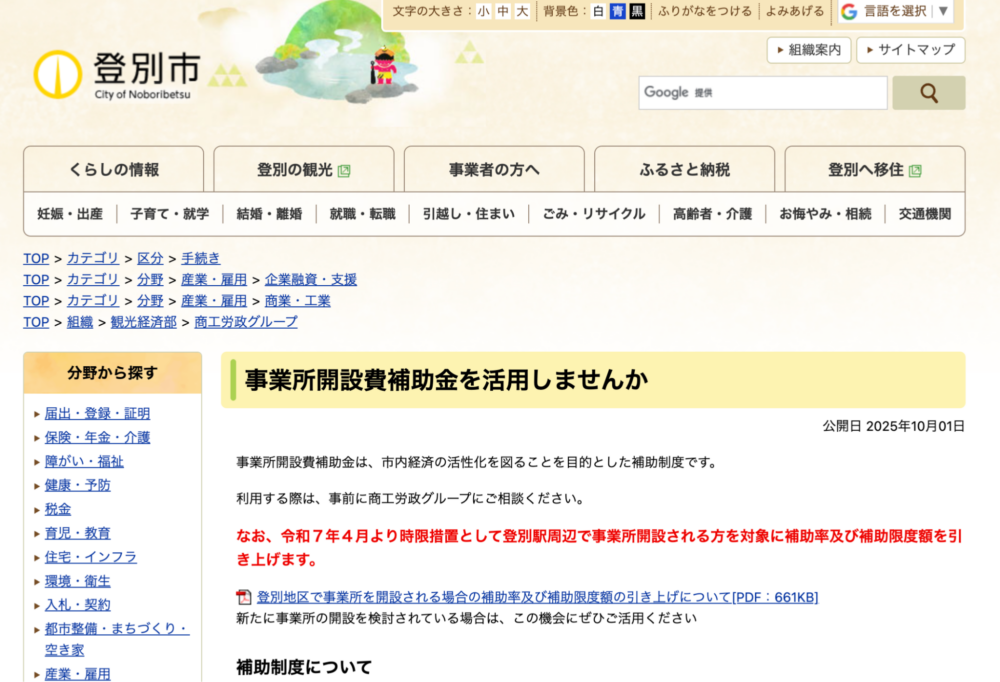Click the Google icon in language selector
The image size is (1000, 682).
849,11
